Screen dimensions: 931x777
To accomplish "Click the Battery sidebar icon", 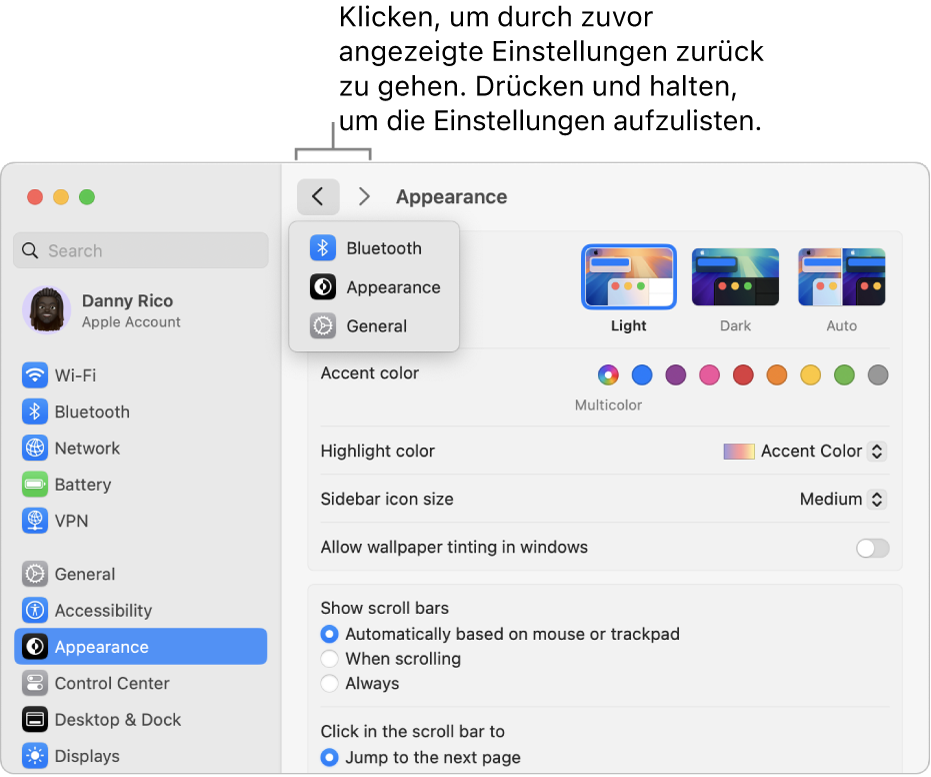I will pos(35,484).
